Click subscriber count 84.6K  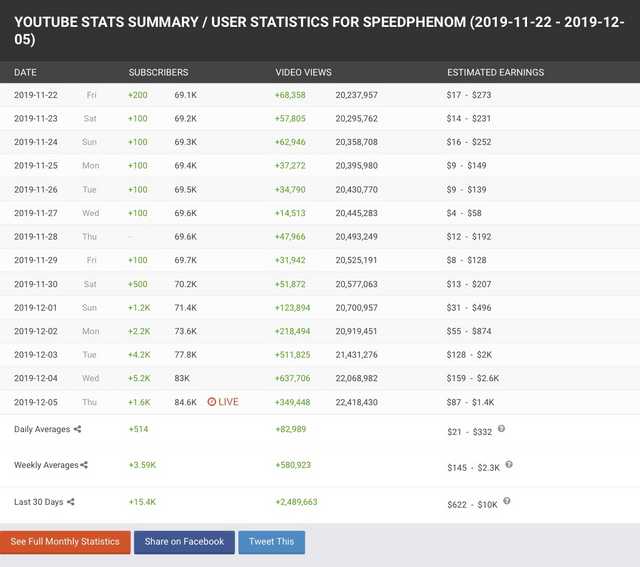pos(186,402)
